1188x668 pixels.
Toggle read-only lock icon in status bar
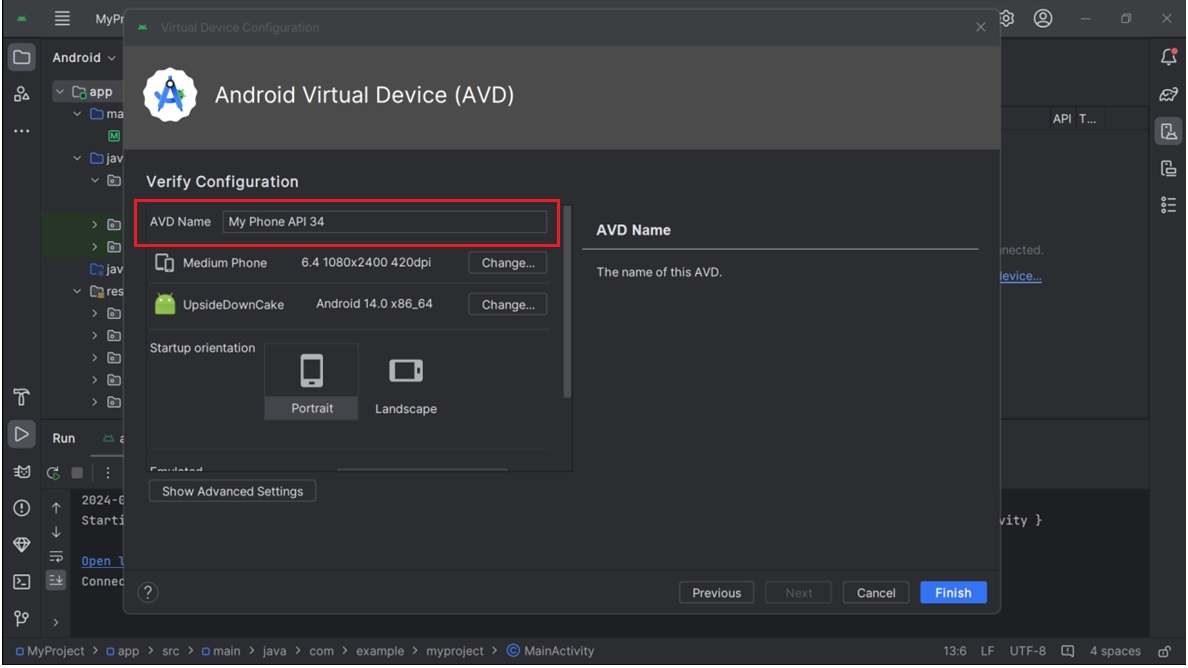pyautogui.click(x=1165, y=651)
